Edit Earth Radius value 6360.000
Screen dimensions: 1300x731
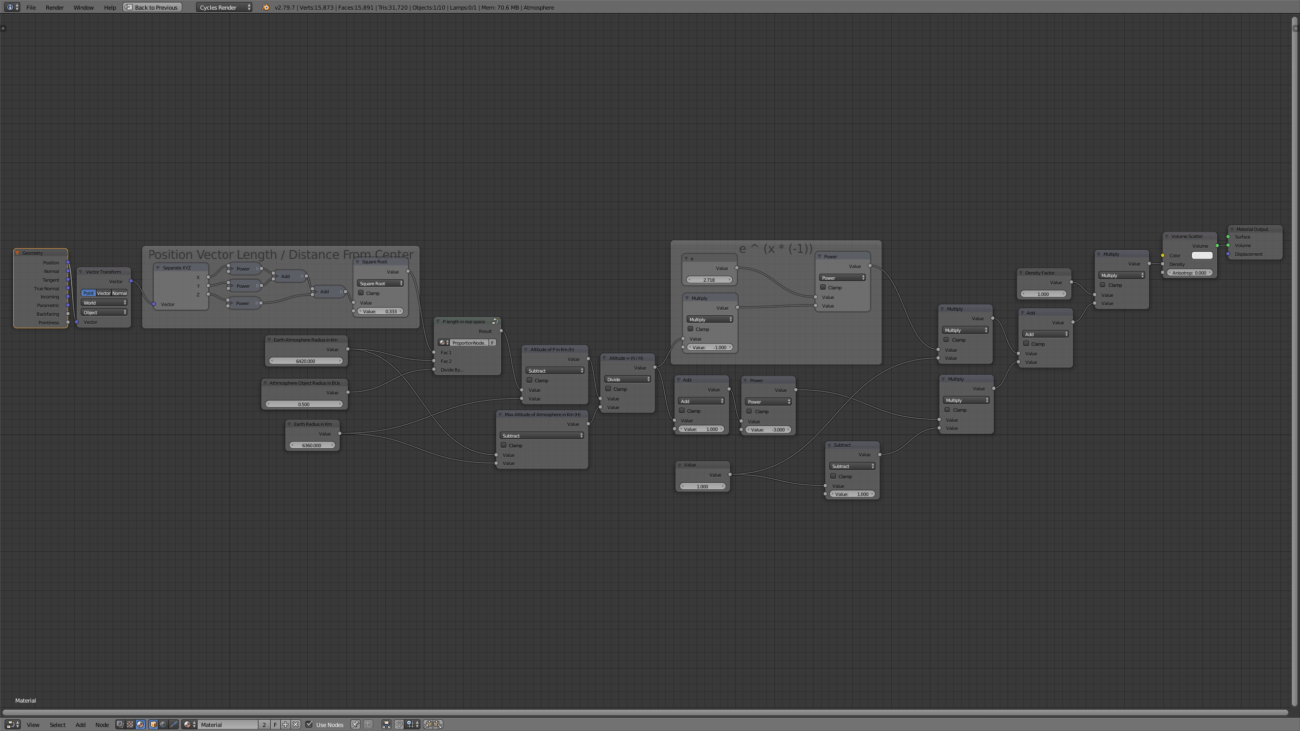312,445
